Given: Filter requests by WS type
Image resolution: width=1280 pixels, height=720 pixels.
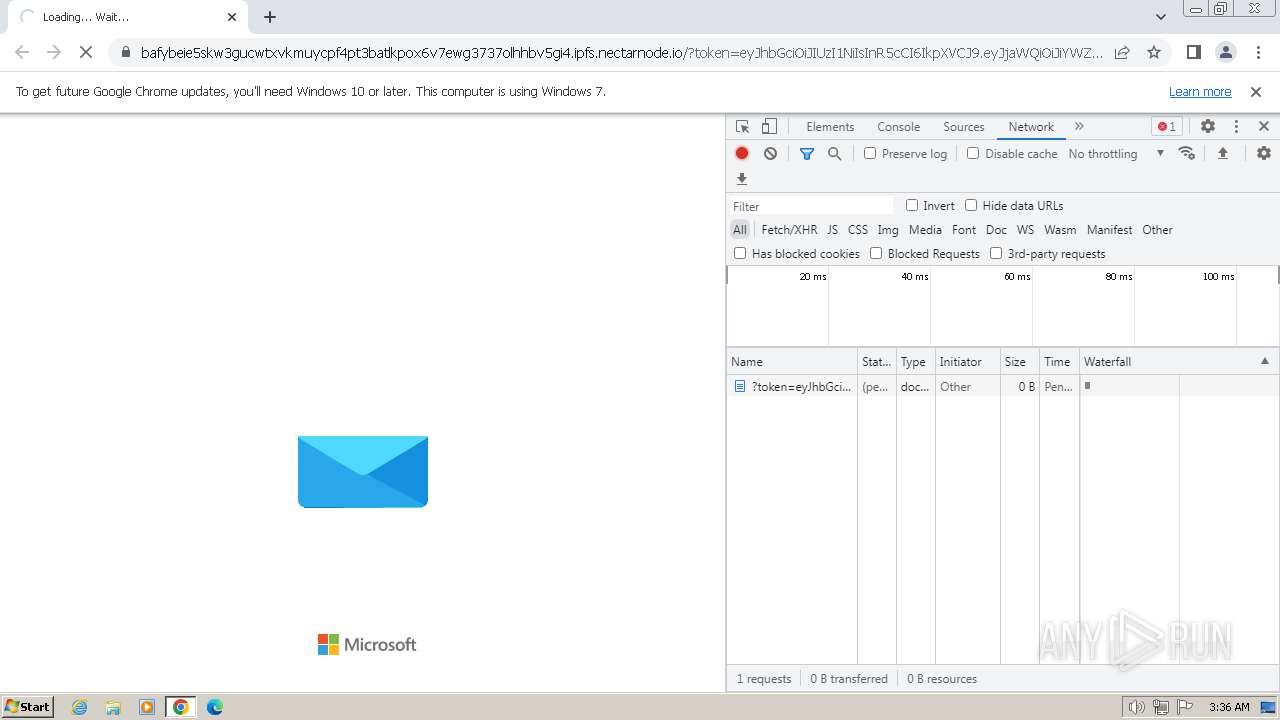Looking at the screenshot, I should (1025, 230).
